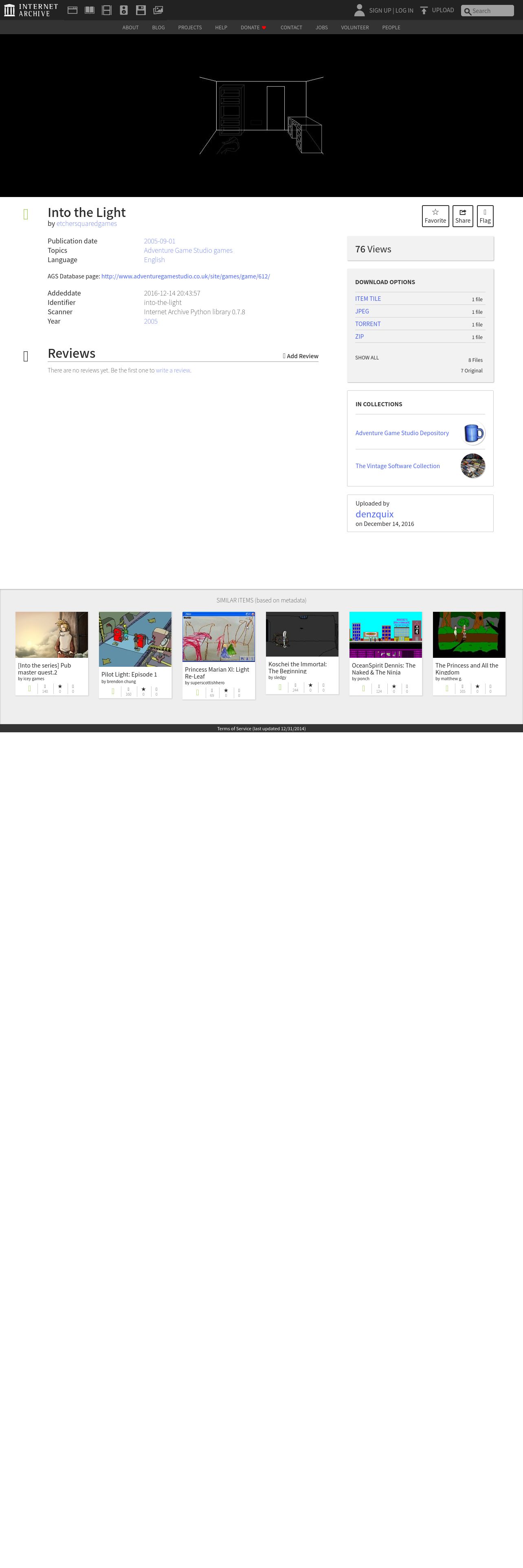Open the AGS database URL link
The image size is (523, 1568).
(x=186, y=276)
